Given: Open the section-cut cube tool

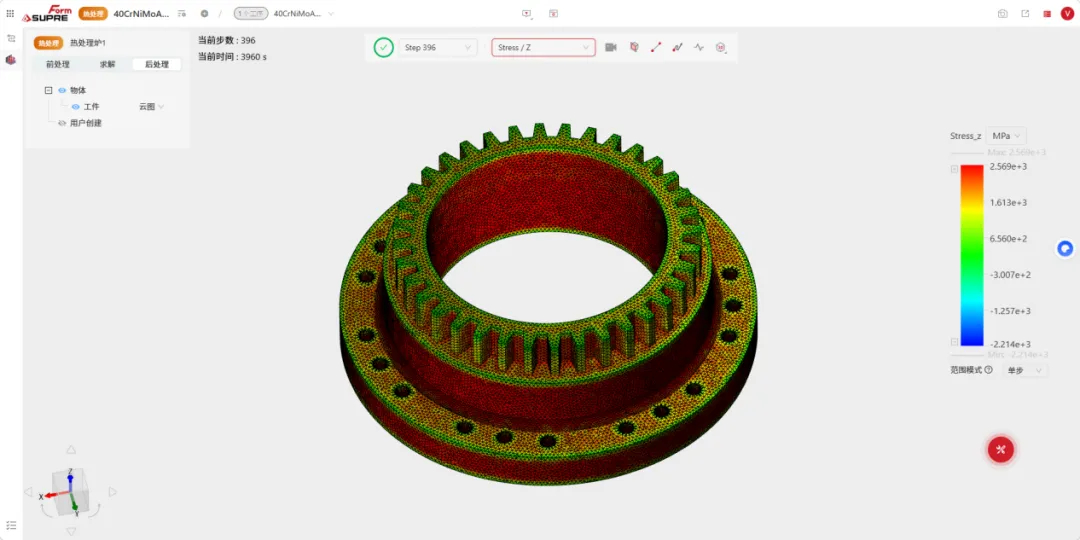Looking at the screenshot, I should point(634,48).
